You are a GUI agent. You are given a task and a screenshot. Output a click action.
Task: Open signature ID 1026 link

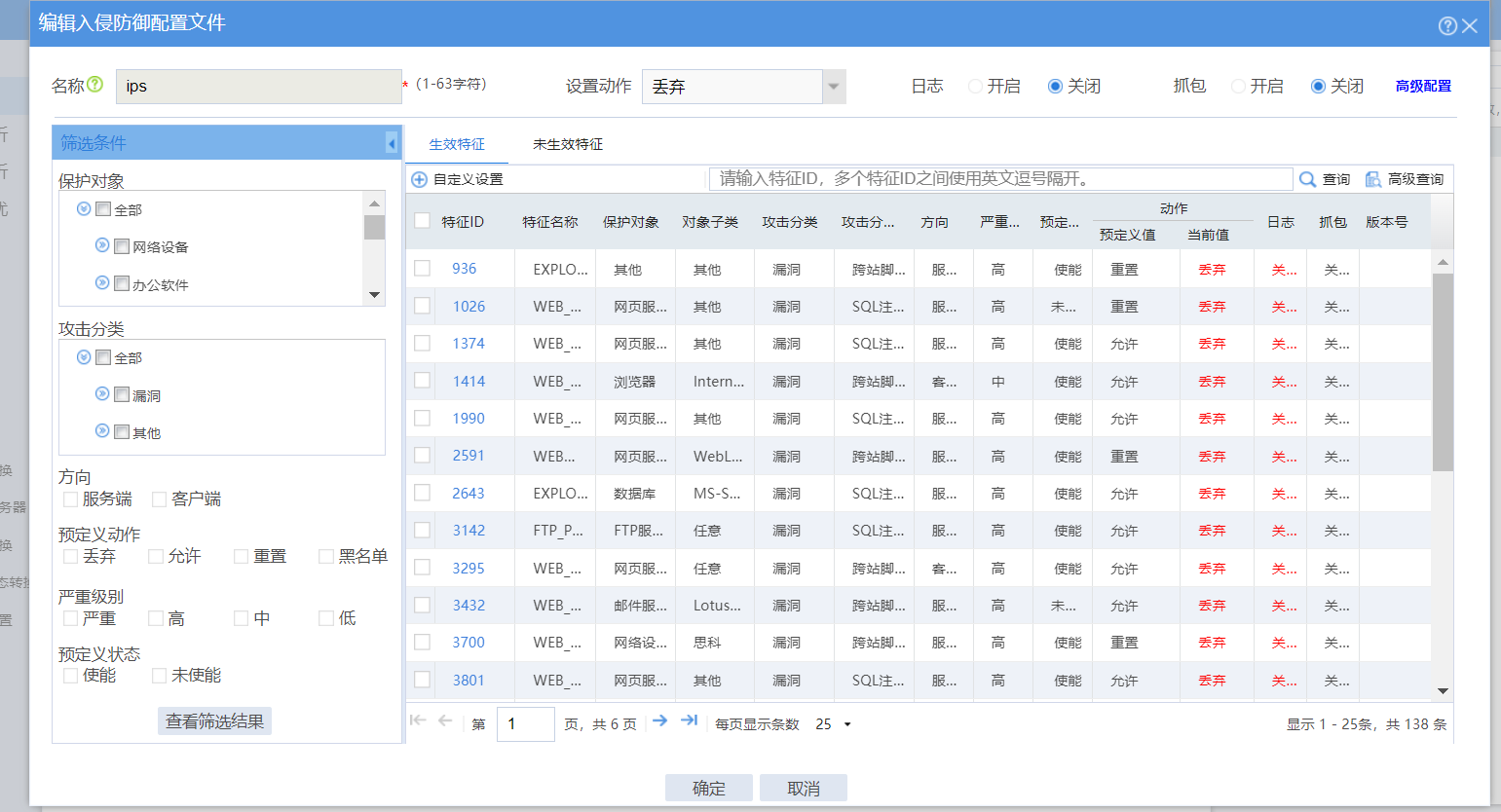[x=469, y=307]
